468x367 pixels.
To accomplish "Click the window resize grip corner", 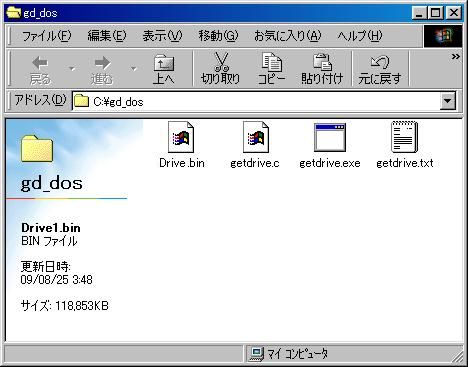I will pyautogui.click(x=457, y=356).
